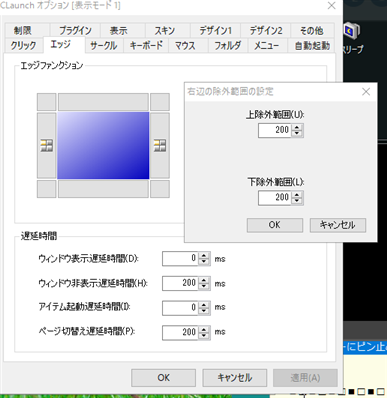Open the キーボード tab

click(x=146, y=45)
